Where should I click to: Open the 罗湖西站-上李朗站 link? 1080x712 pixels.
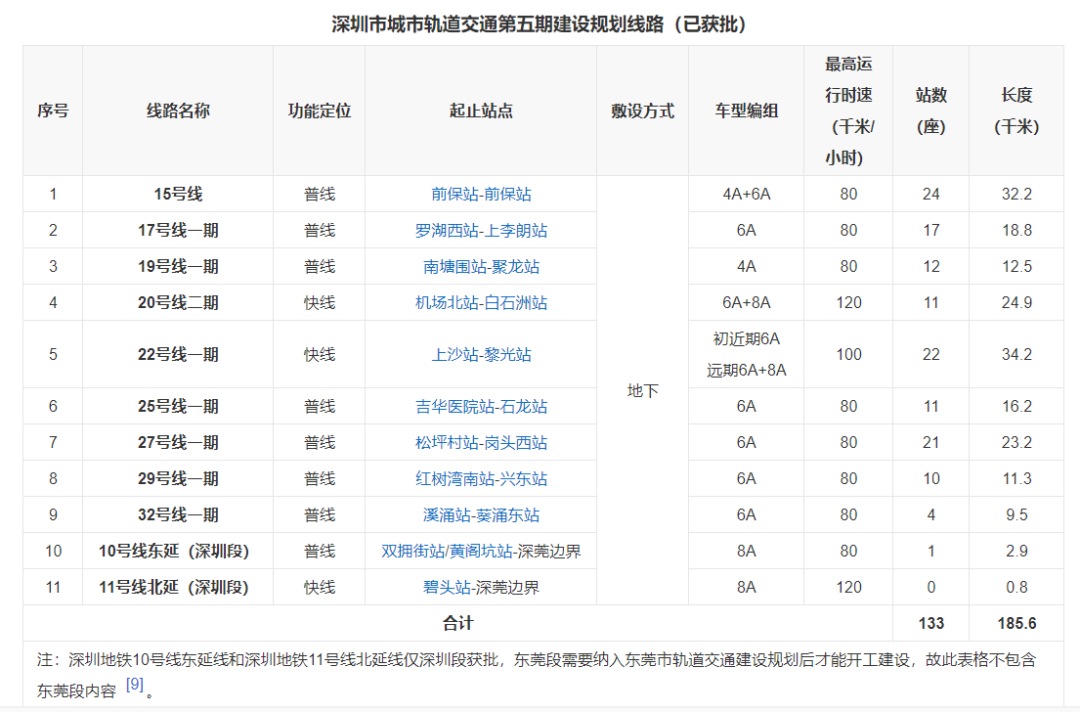click(481, 231)
